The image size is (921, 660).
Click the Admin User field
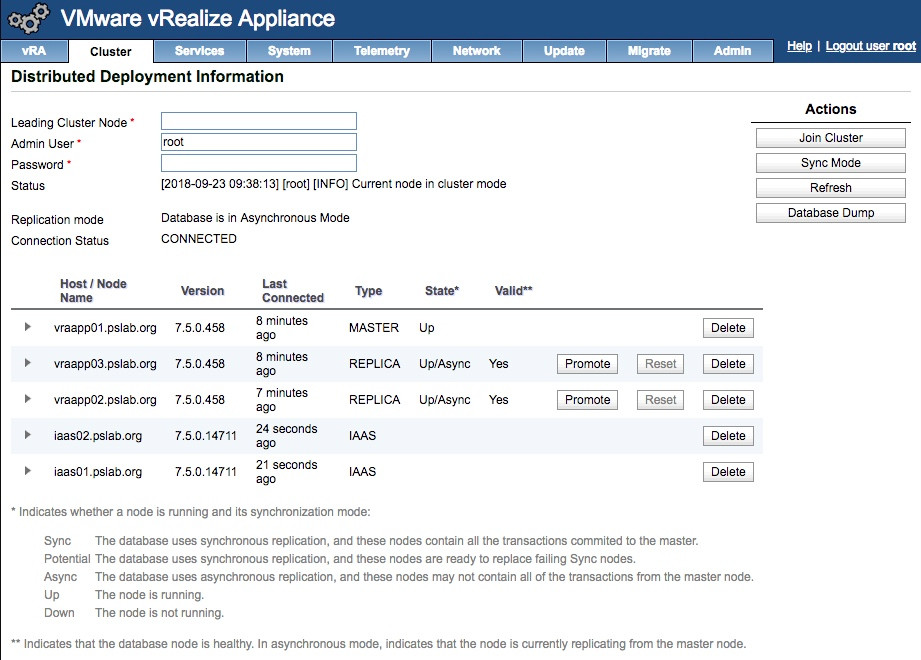[259, 142]
